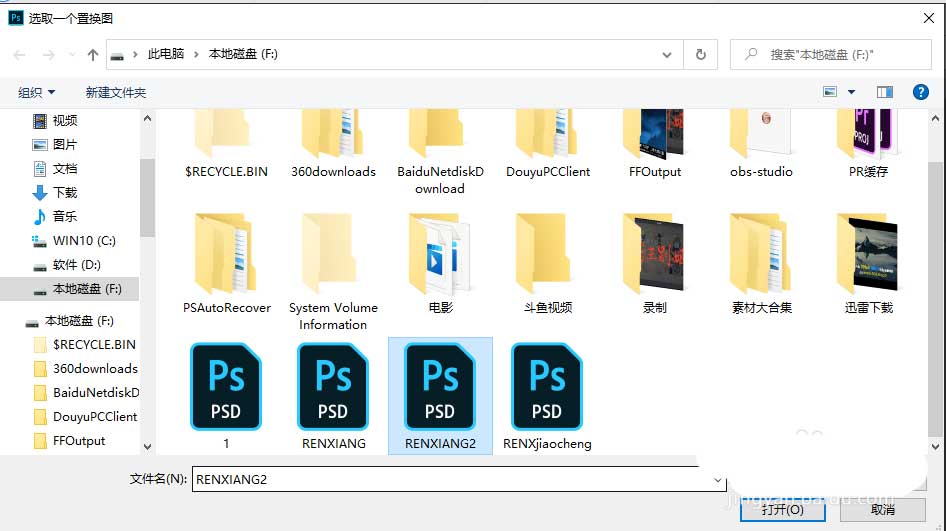Open the 电影 folder
The height and width of the screenshot is (531, 946).
click(440, 264)
